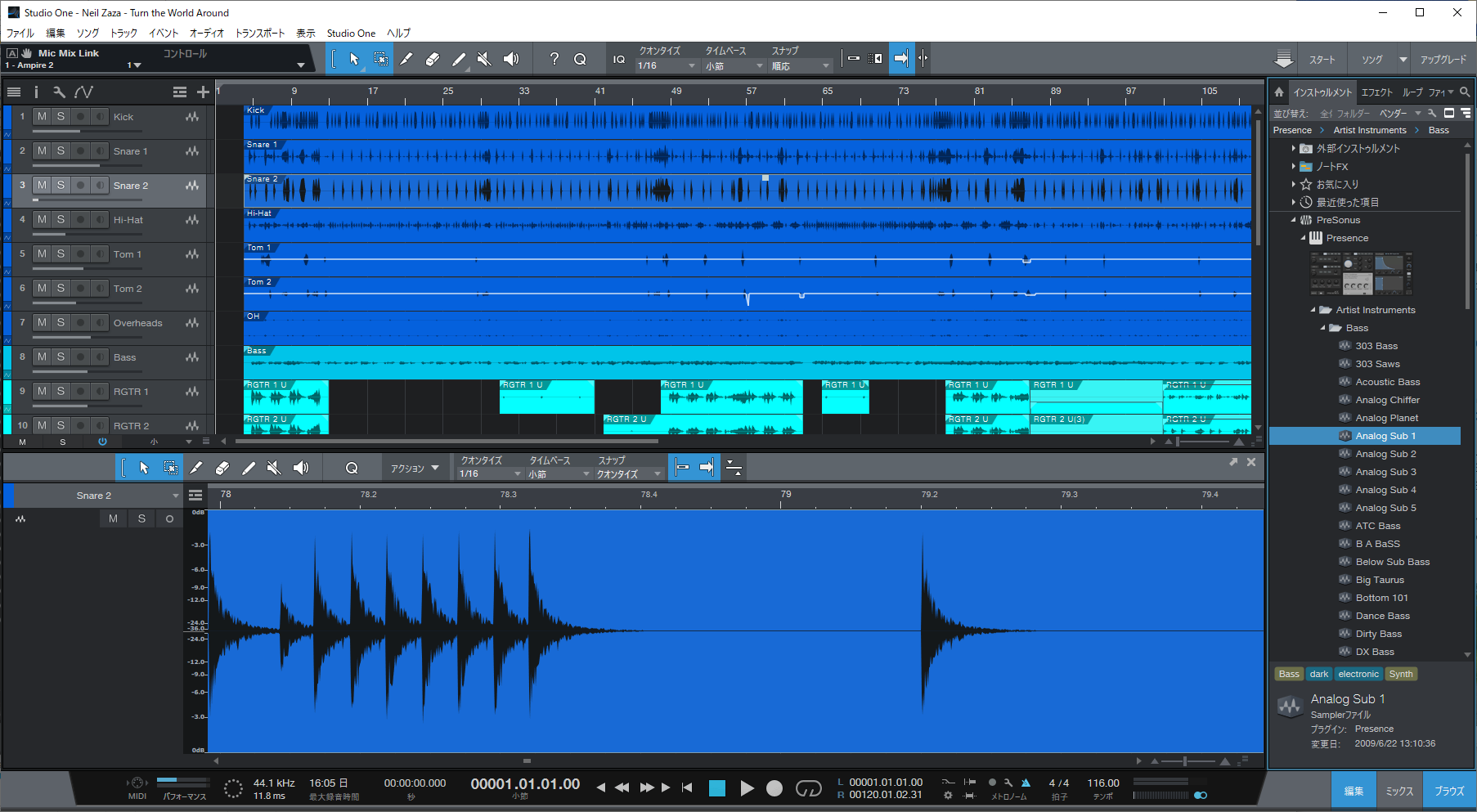
Task: Select the Listen tool speaker icon
Action: coord(512,58)
